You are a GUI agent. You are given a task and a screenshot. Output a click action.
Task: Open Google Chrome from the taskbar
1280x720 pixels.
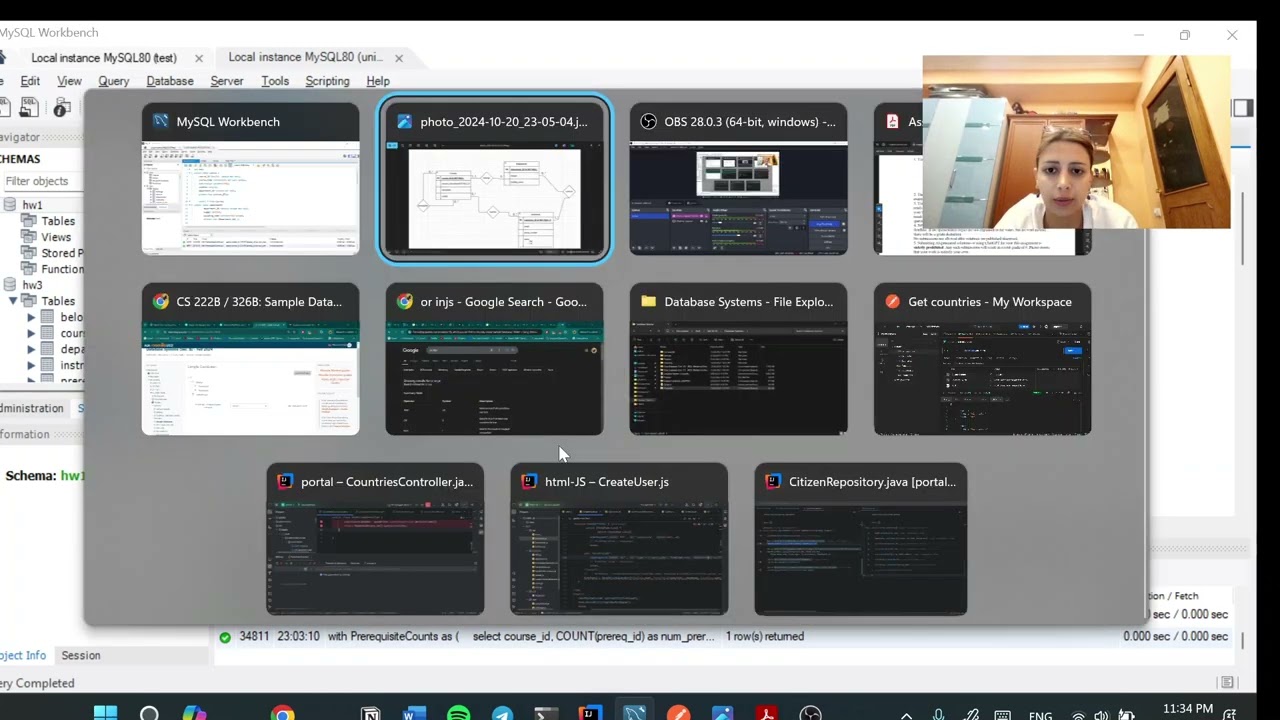(x=283, y=714)
